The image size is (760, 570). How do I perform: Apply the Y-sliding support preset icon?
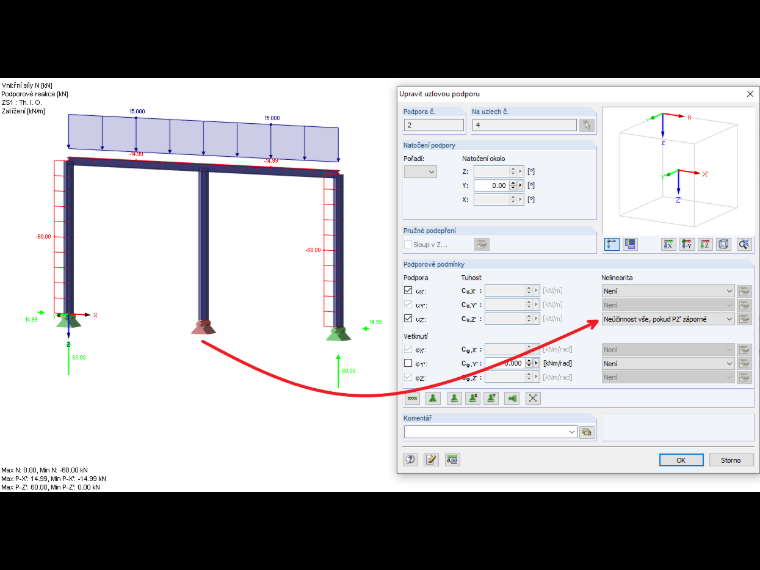point(491,398)
